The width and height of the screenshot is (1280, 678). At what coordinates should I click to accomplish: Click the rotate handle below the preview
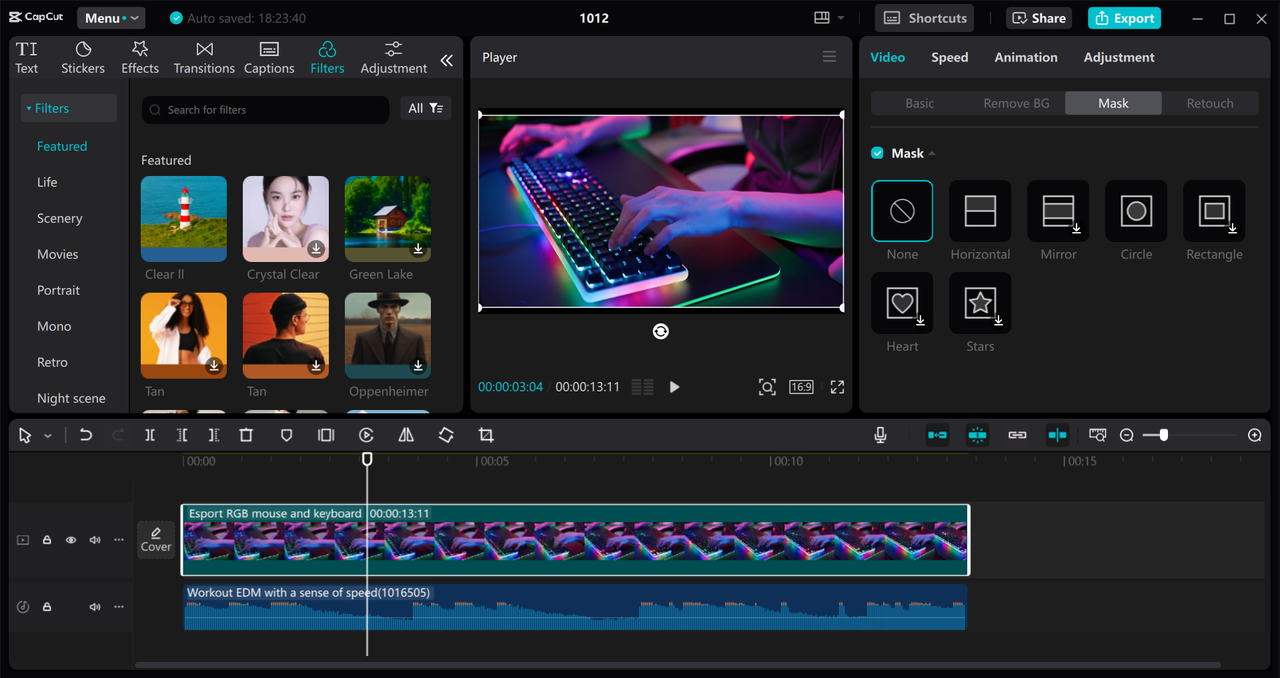click(661, 331)
